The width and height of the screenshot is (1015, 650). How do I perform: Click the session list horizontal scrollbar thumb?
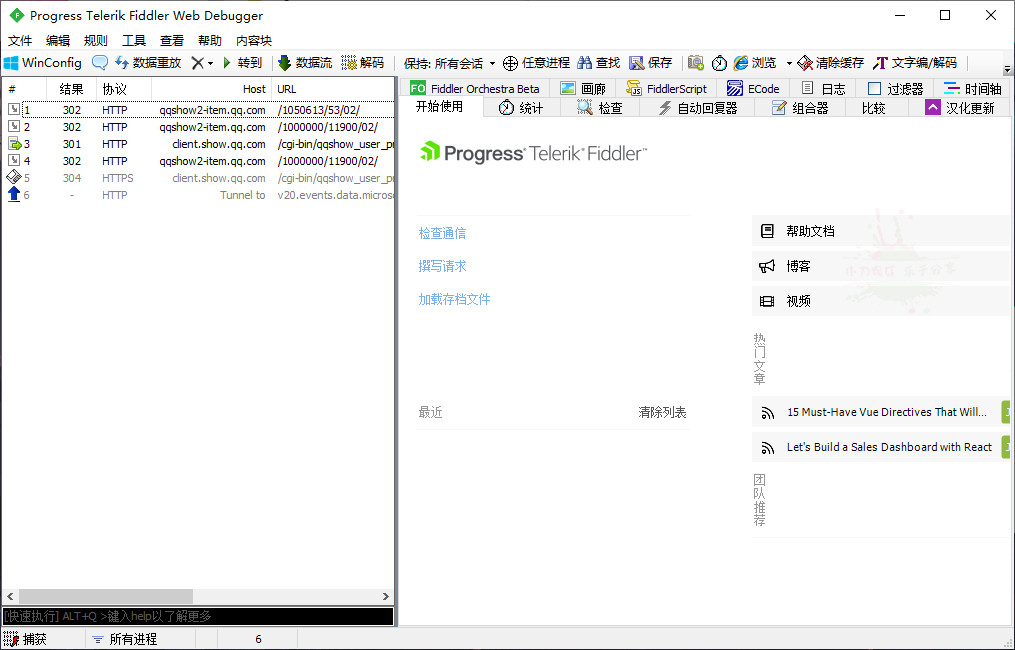coord(106,596)
